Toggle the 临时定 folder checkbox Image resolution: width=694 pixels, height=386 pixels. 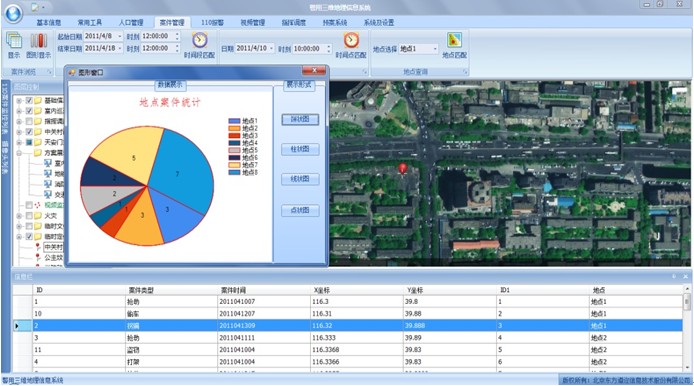point(29,236)
